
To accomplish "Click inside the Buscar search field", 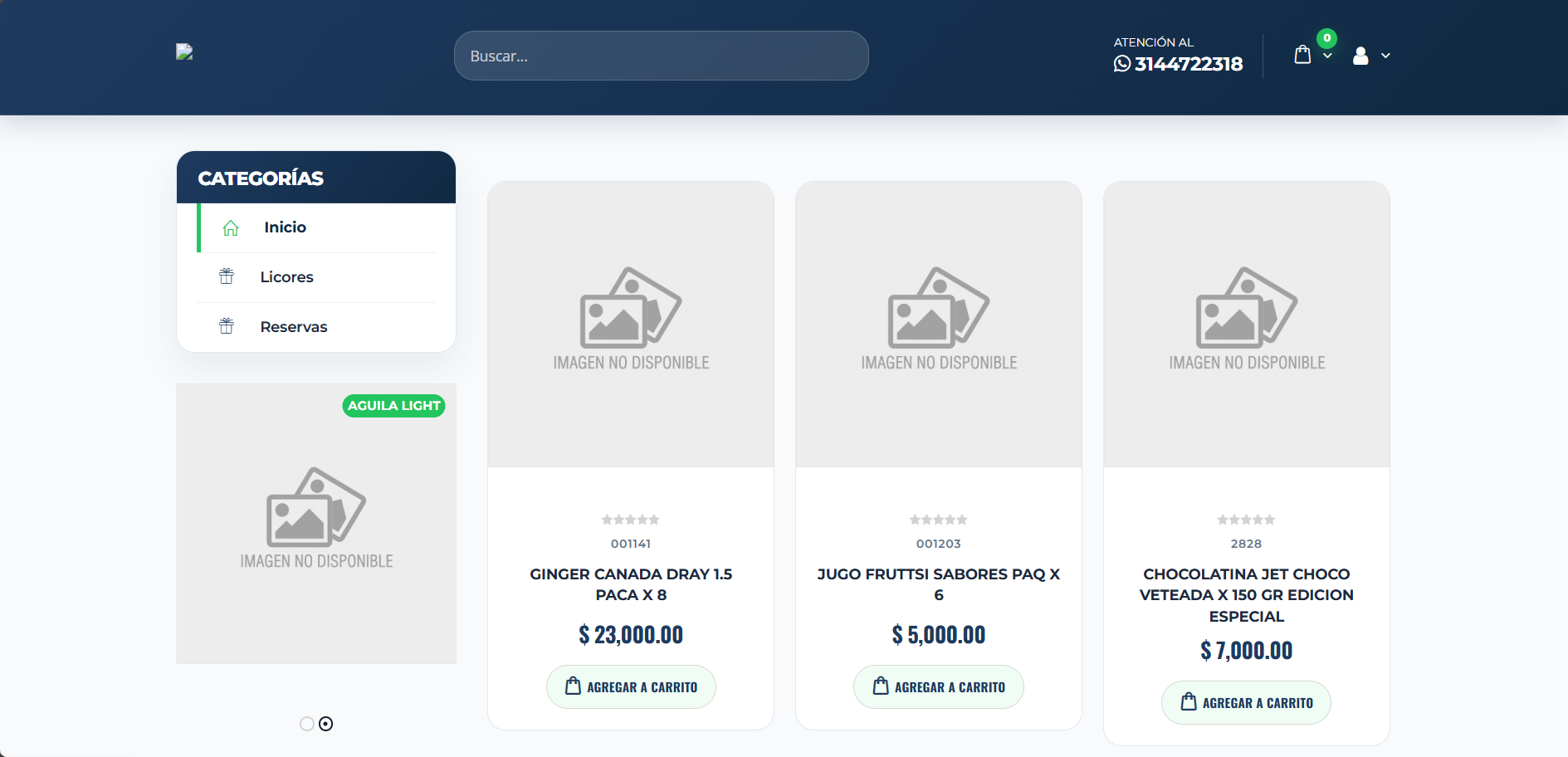I will (x=660, y=56).
